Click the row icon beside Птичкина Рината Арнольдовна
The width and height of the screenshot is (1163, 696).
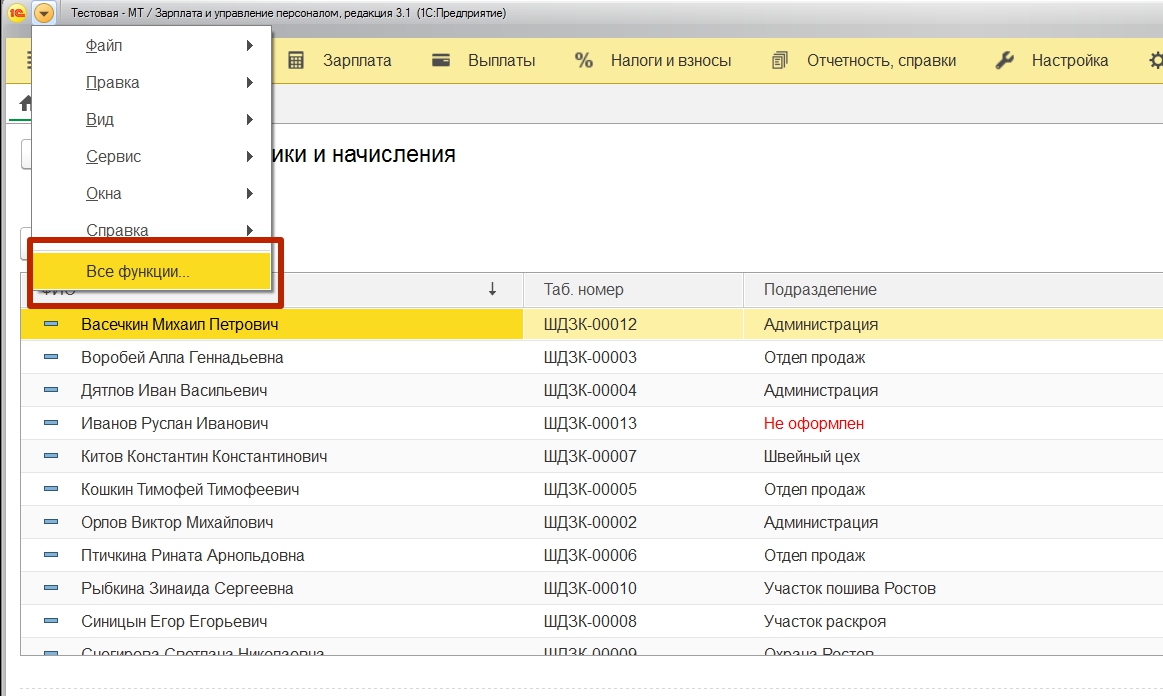pyautogui.click(x=51, y=555)
